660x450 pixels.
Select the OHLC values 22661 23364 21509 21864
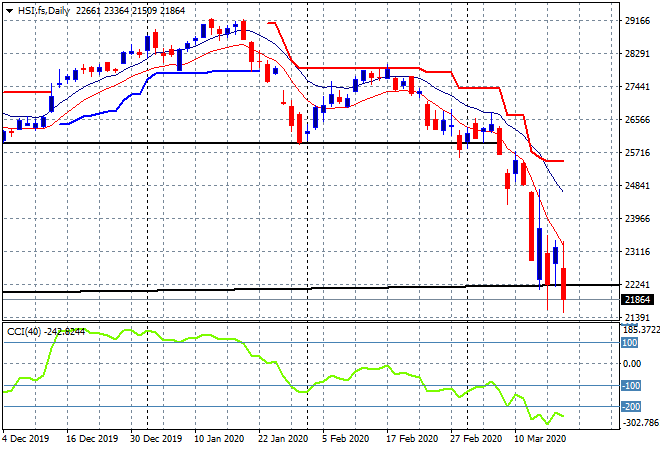[x=130, y=11]
